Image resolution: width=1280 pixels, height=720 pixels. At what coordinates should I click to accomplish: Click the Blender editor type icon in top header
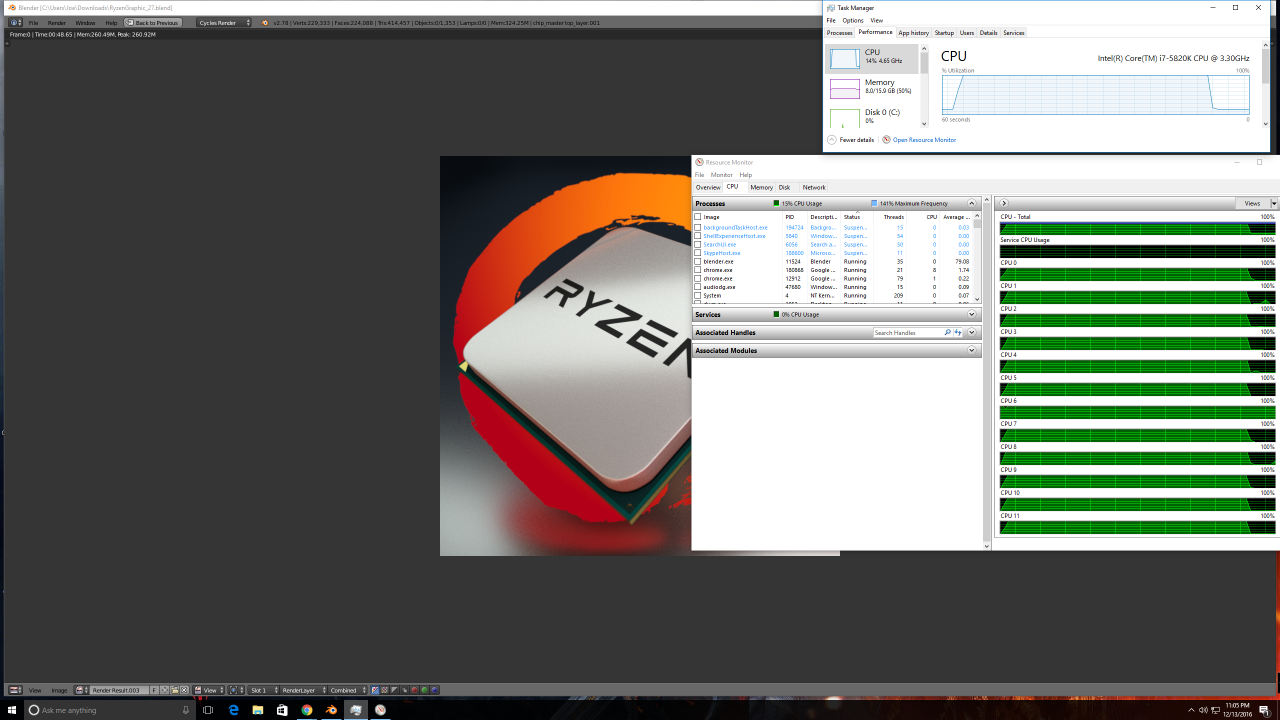pyautogui.click(x=15, y=22)
